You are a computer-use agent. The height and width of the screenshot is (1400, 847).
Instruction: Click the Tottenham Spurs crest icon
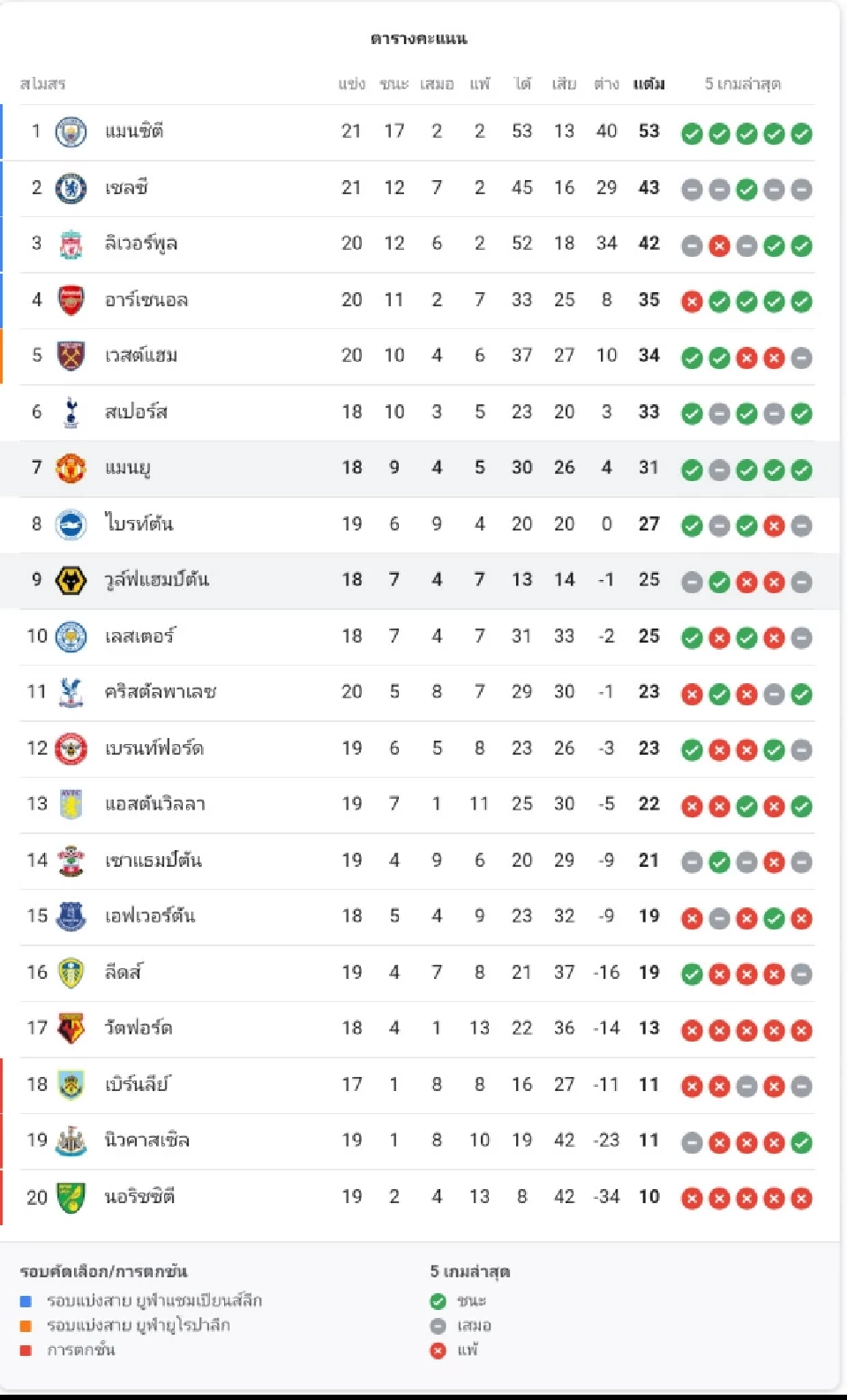(x=71, y=412)
